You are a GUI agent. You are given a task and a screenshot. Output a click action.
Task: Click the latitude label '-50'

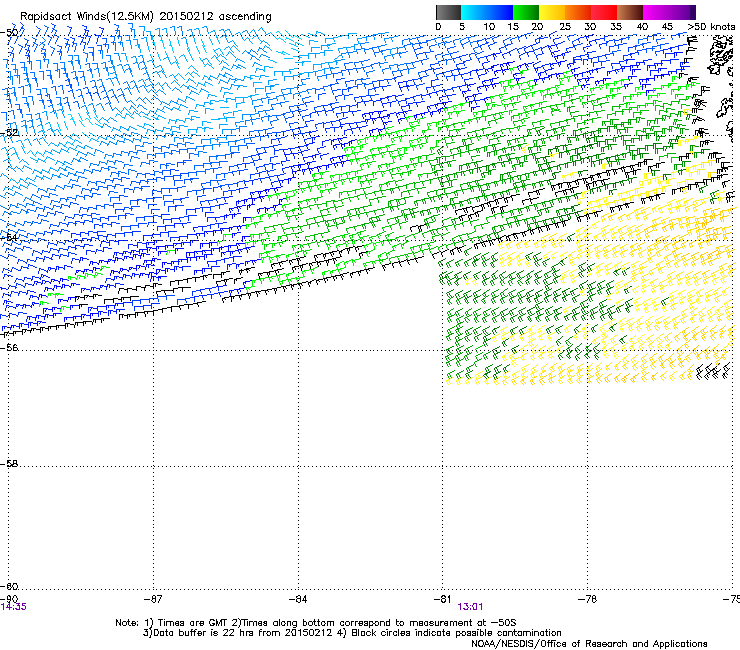(9, 33)
